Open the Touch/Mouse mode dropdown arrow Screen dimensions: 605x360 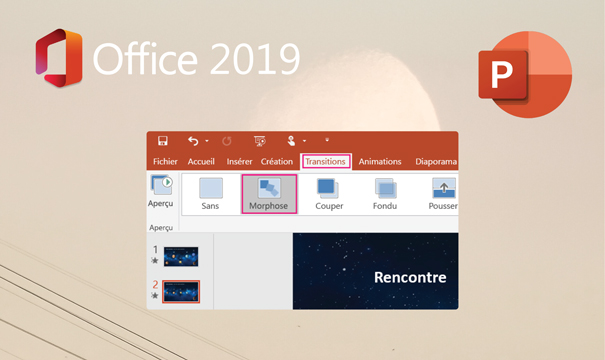(x=304, y=141)
